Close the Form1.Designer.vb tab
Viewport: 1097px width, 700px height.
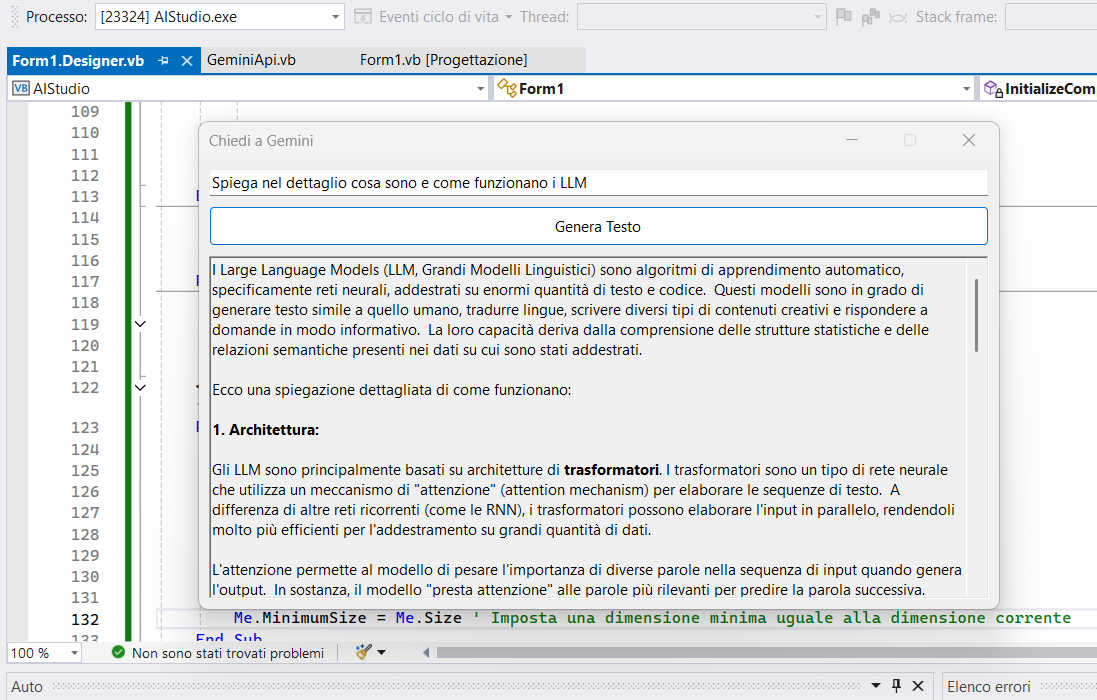[x=187, y=61]
